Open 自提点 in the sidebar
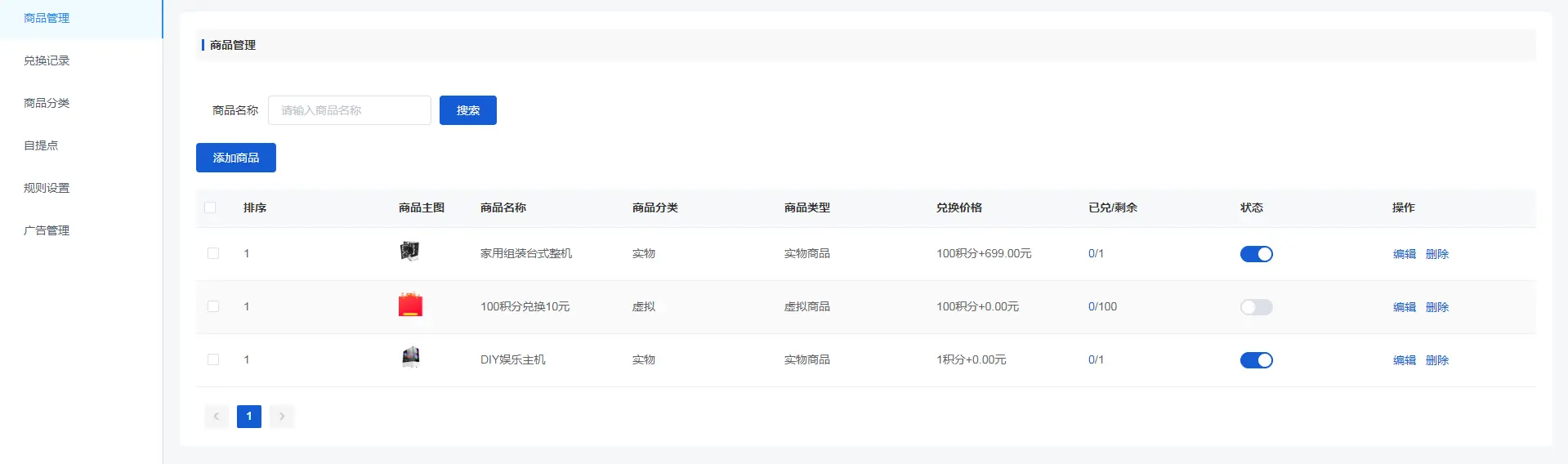The image size is (1568, 464). pos(41,145)
